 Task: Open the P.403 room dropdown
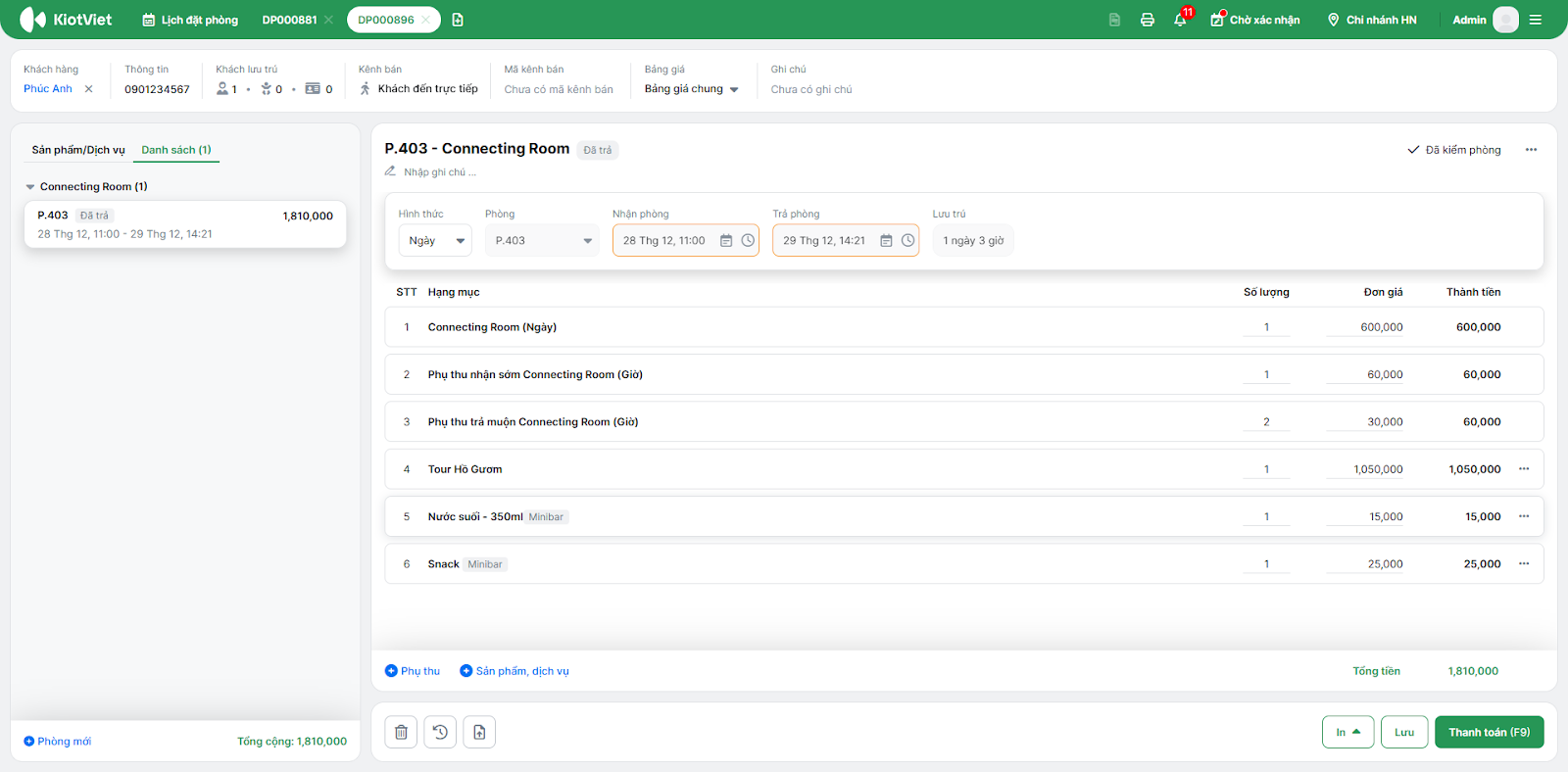543,241
